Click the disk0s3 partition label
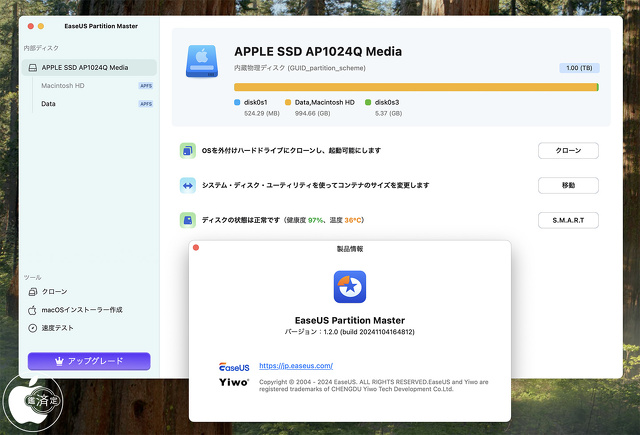The height and width of the screenshot is (435, 640). (x=387, y=102)
